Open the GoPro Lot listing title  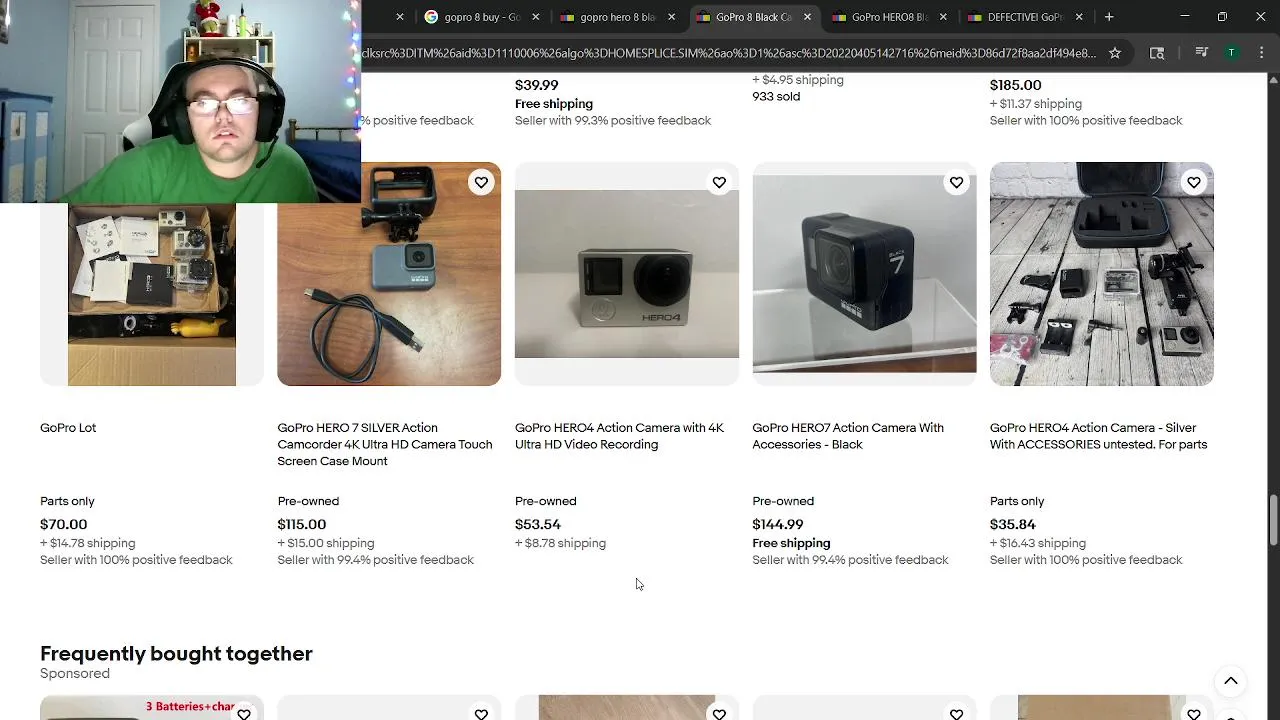pos(68,428)
